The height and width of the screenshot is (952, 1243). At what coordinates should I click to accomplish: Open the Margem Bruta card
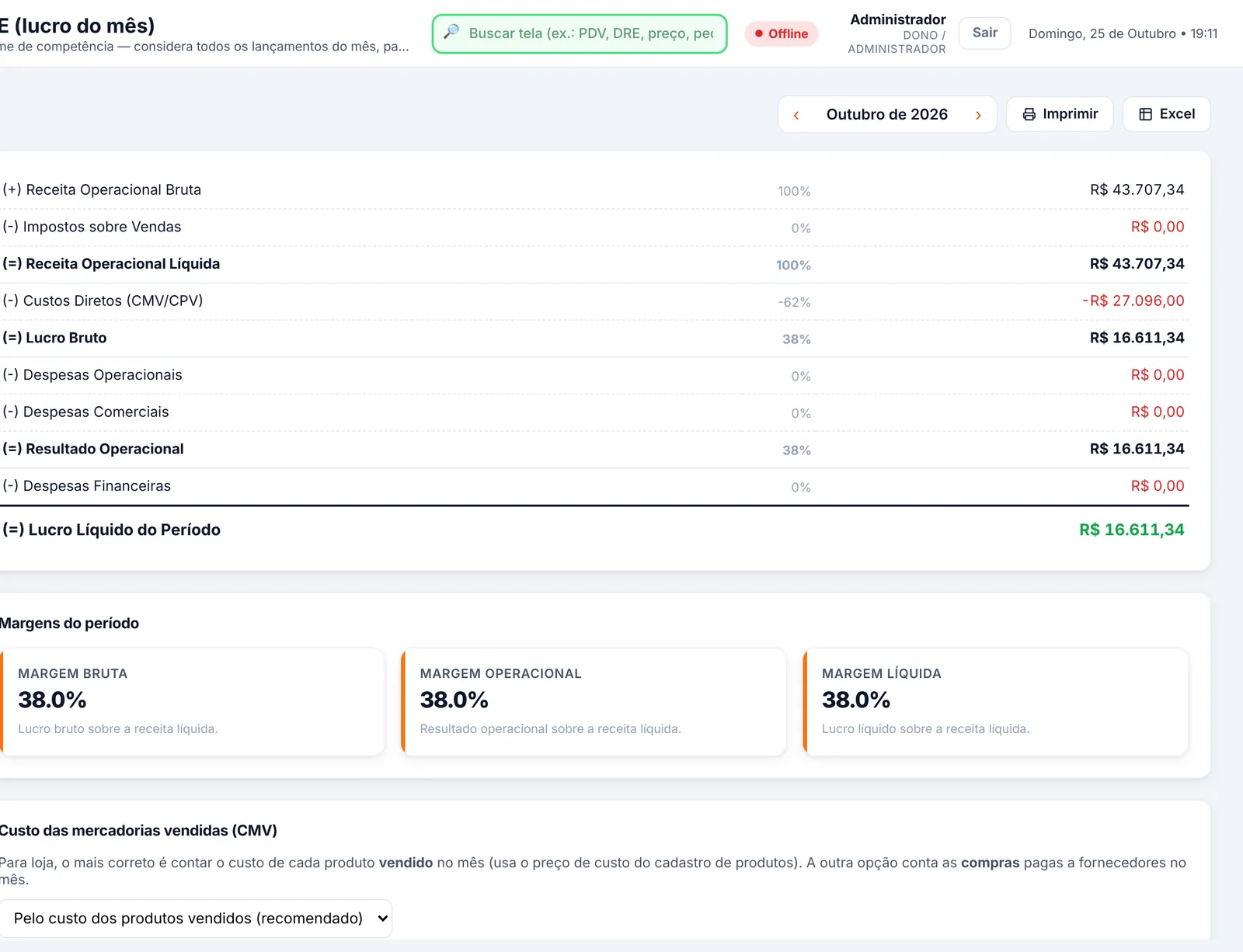point(192,702)
